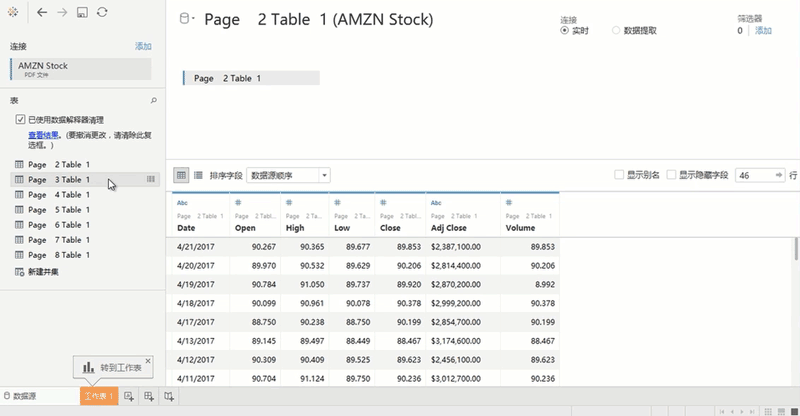Click the search icon in the tables panel
This screenshot has height=416, width=800.
pyautogui.click(x=153, y=100)
